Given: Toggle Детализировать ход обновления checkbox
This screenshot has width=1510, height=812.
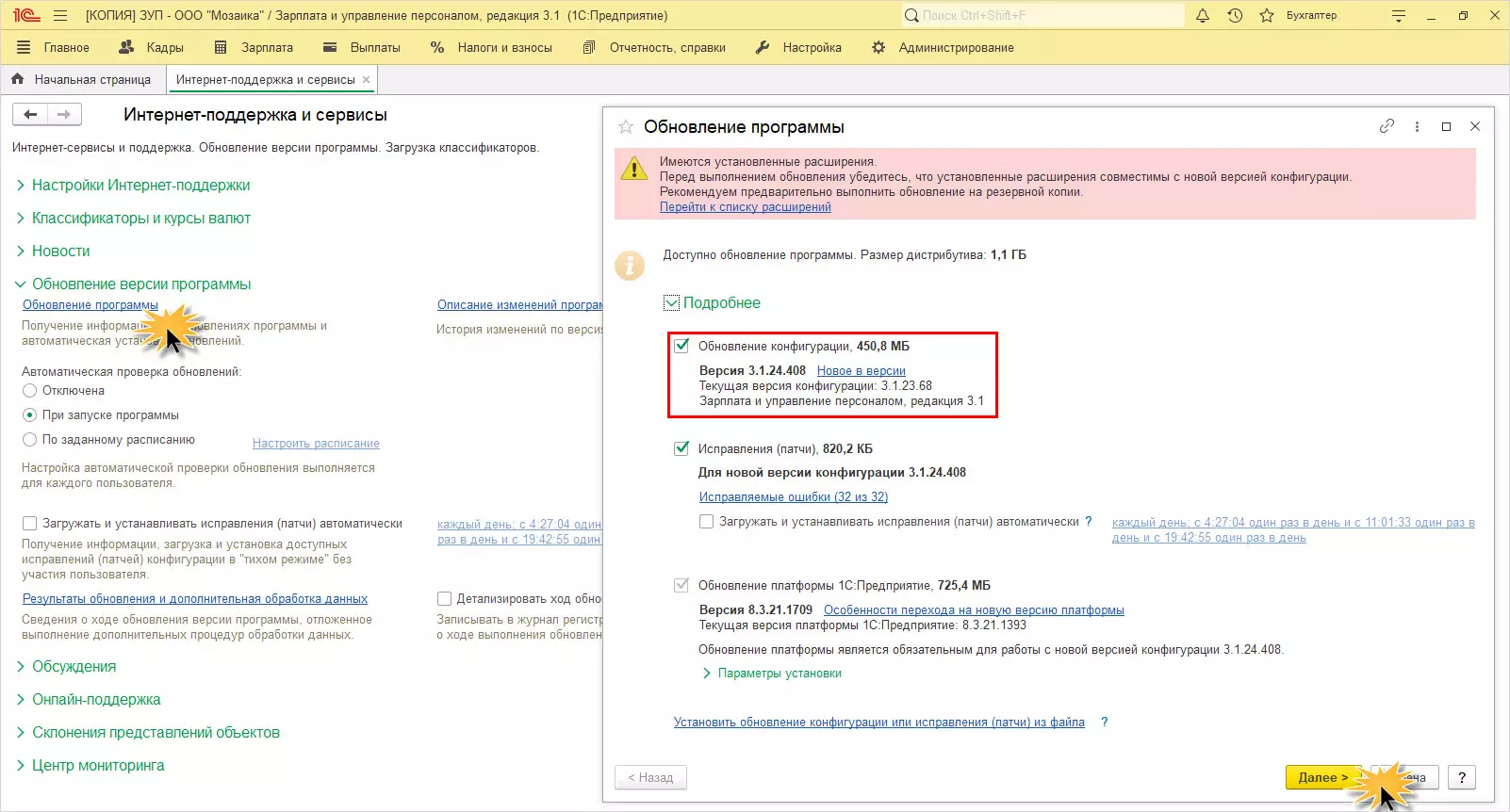Looking at the screenshot, I should tap(445, 599).
